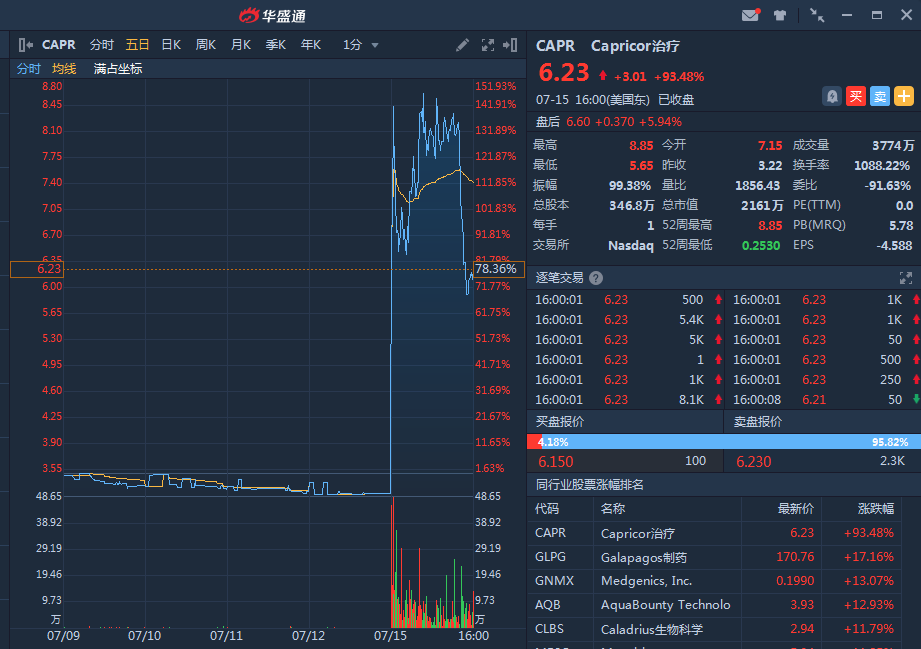Open the skin theme shirt icon
921x649 pixels.
point(780,15)
